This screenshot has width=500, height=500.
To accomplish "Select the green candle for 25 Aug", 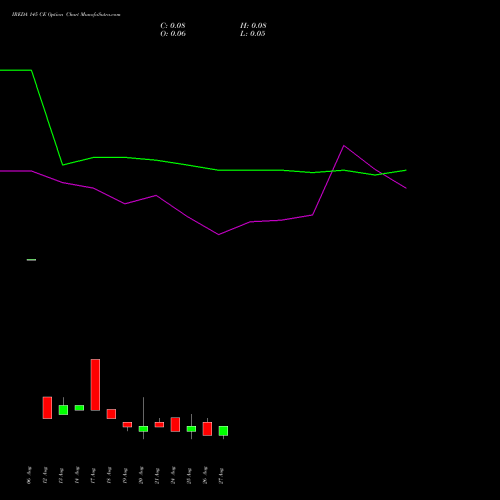I will (x=191, y=429).
